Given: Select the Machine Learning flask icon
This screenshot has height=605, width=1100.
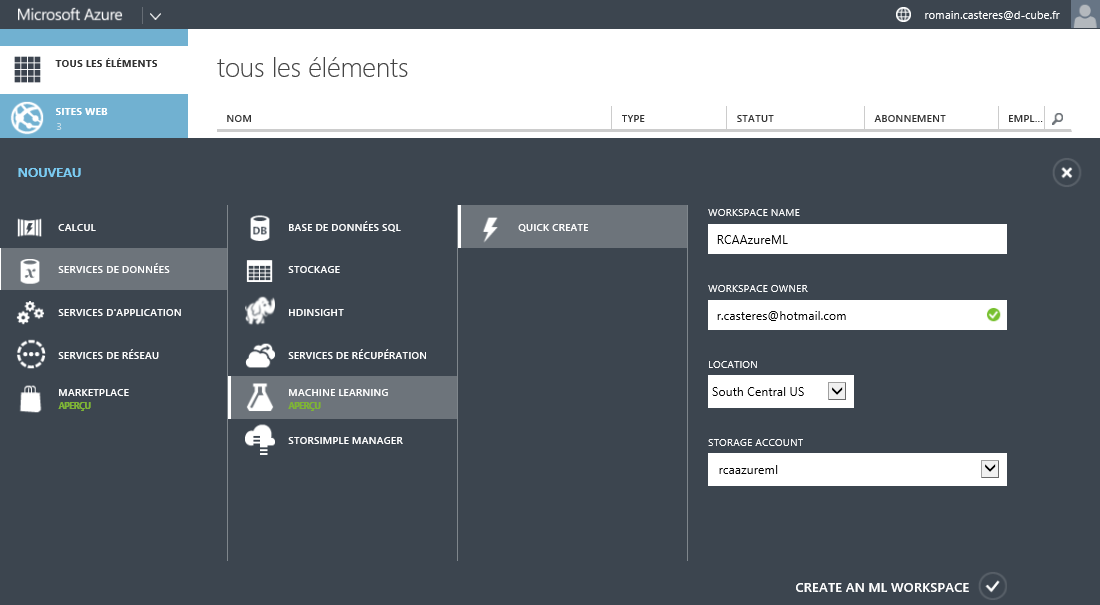Looking at the screenshot, I should point(260,397).
